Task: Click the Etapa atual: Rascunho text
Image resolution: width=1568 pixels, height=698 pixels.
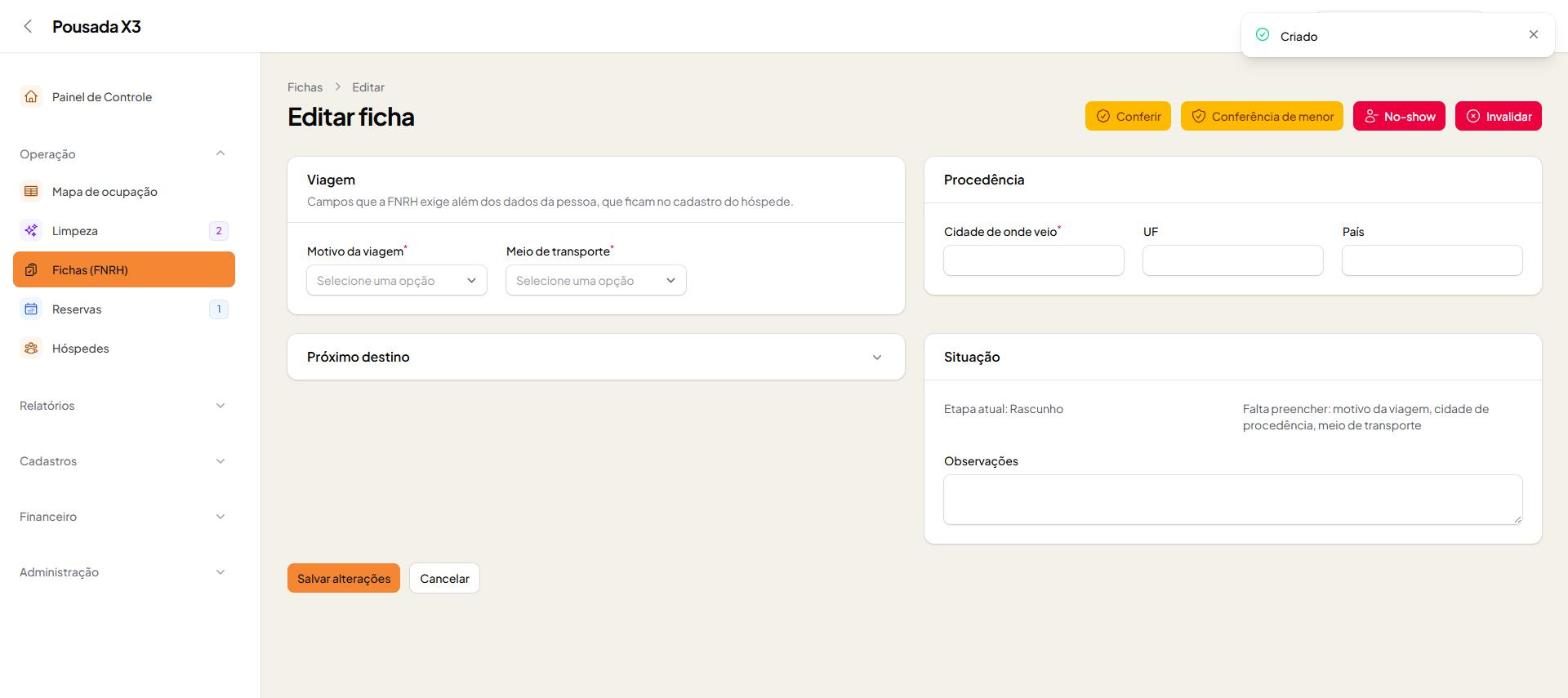Action: [1003, 409]
